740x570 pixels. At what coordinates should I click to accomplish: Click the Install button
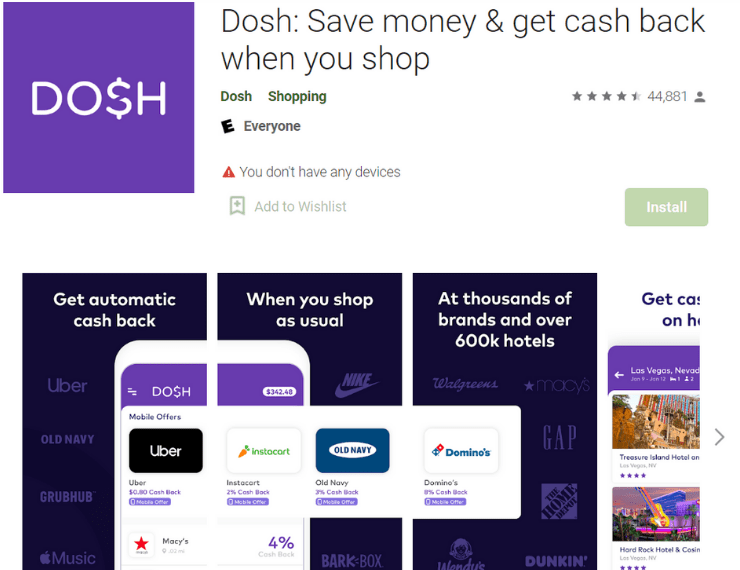coord(666,207)
